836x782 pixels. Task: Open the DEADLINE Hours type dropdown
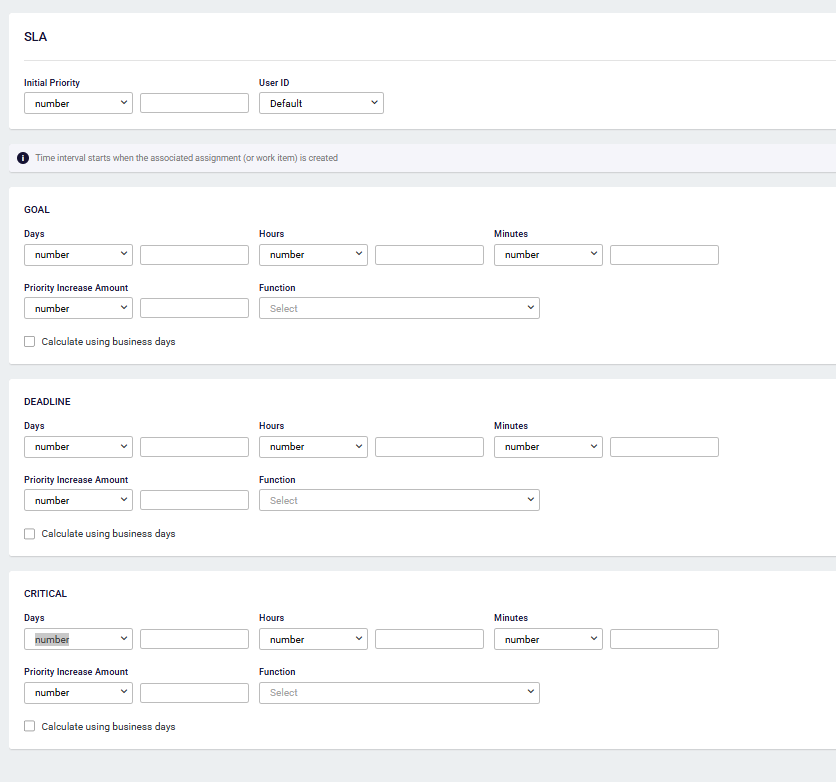coord(314,447)
